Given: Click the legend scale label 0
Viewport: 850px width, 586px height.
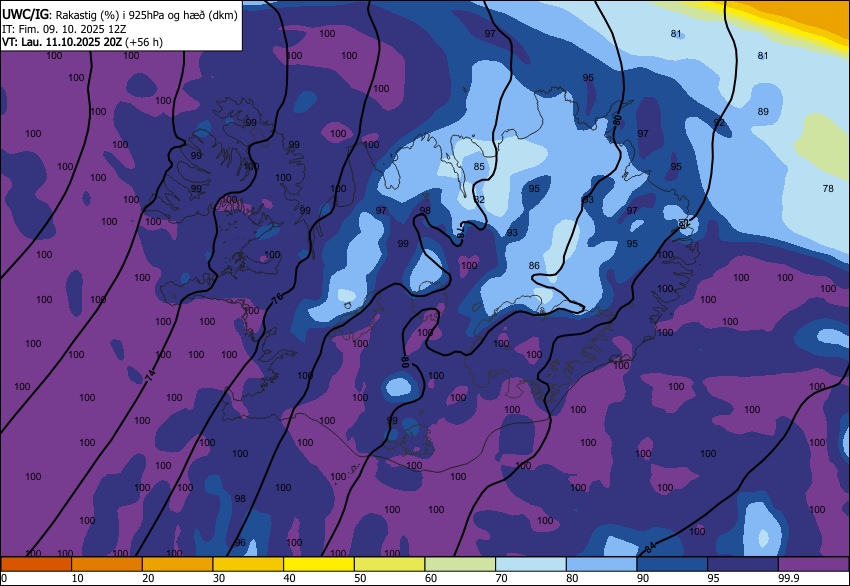Looking at the screenshot, I should coord(4,578).
